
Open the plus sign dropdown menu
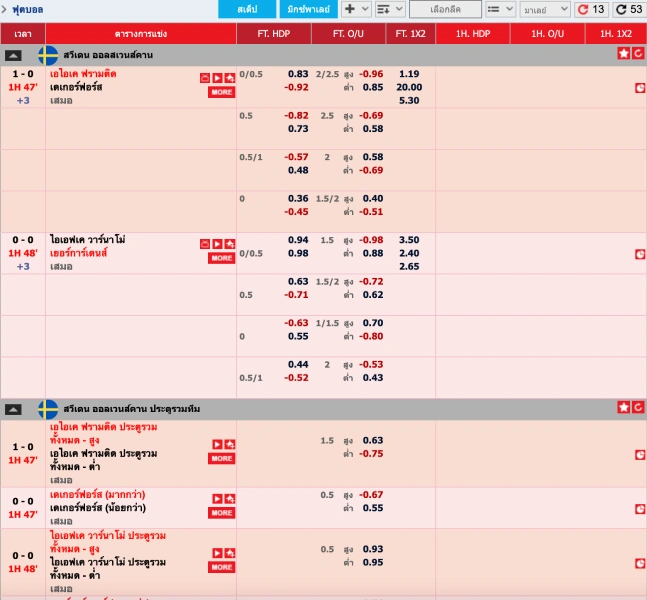pos(355,9)
